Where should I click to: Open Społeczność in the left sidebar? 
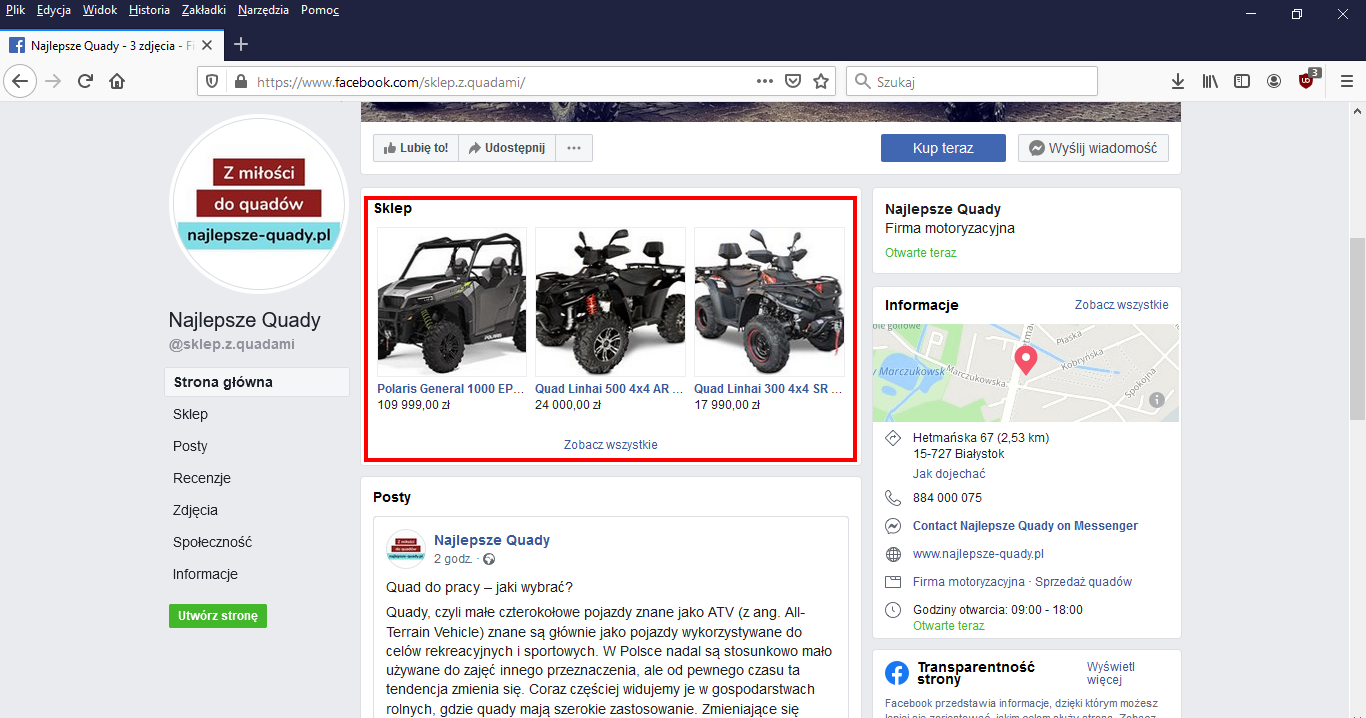(212, 542)
